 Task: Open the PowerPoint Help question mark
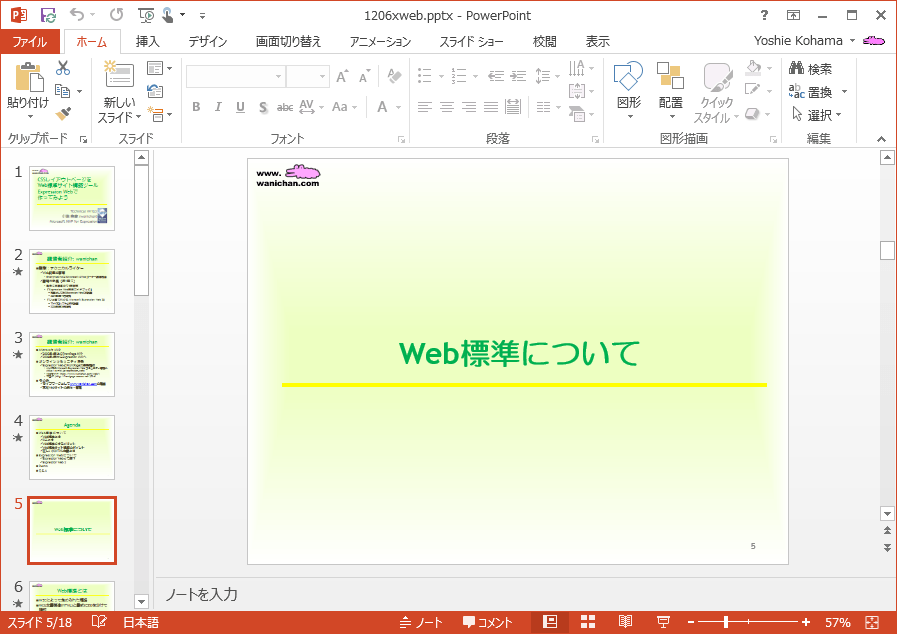click(764, 15)
